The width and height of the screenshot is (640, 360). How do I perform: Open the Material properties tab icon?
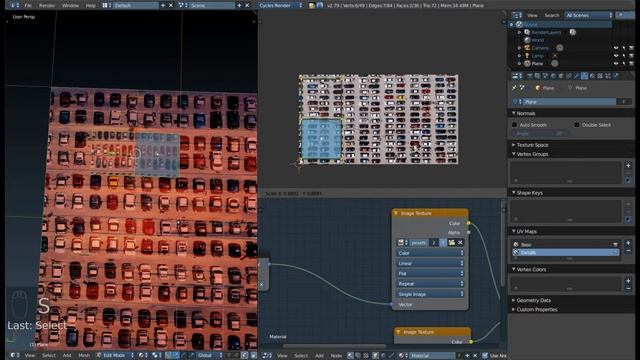coord(592,76)
